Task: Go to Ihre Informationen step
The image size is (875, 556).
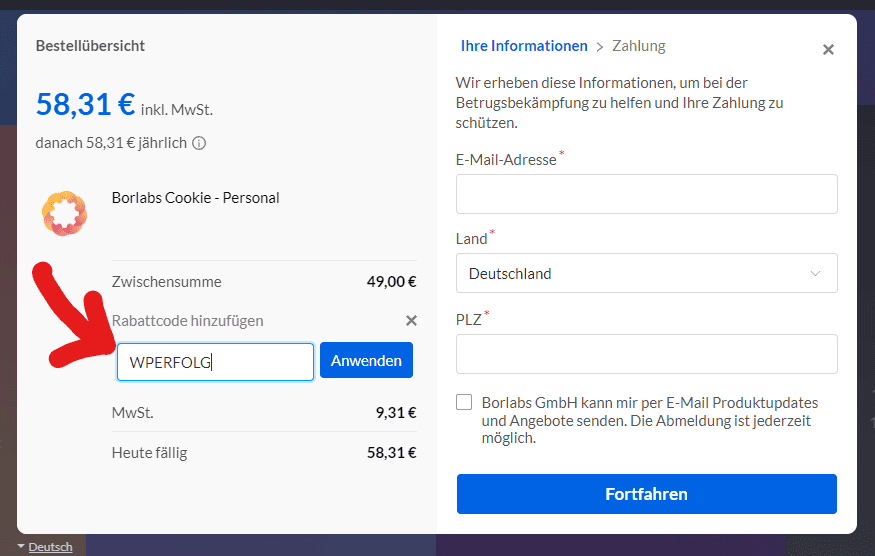Action: pyautogui.click(x=524, y=46)
